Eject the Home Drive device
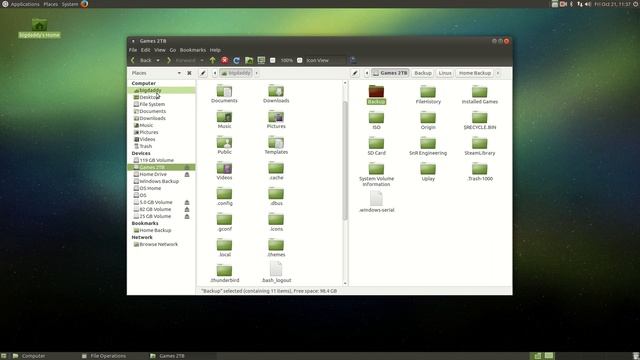640x360 pixels. click(x=187, y=174)
